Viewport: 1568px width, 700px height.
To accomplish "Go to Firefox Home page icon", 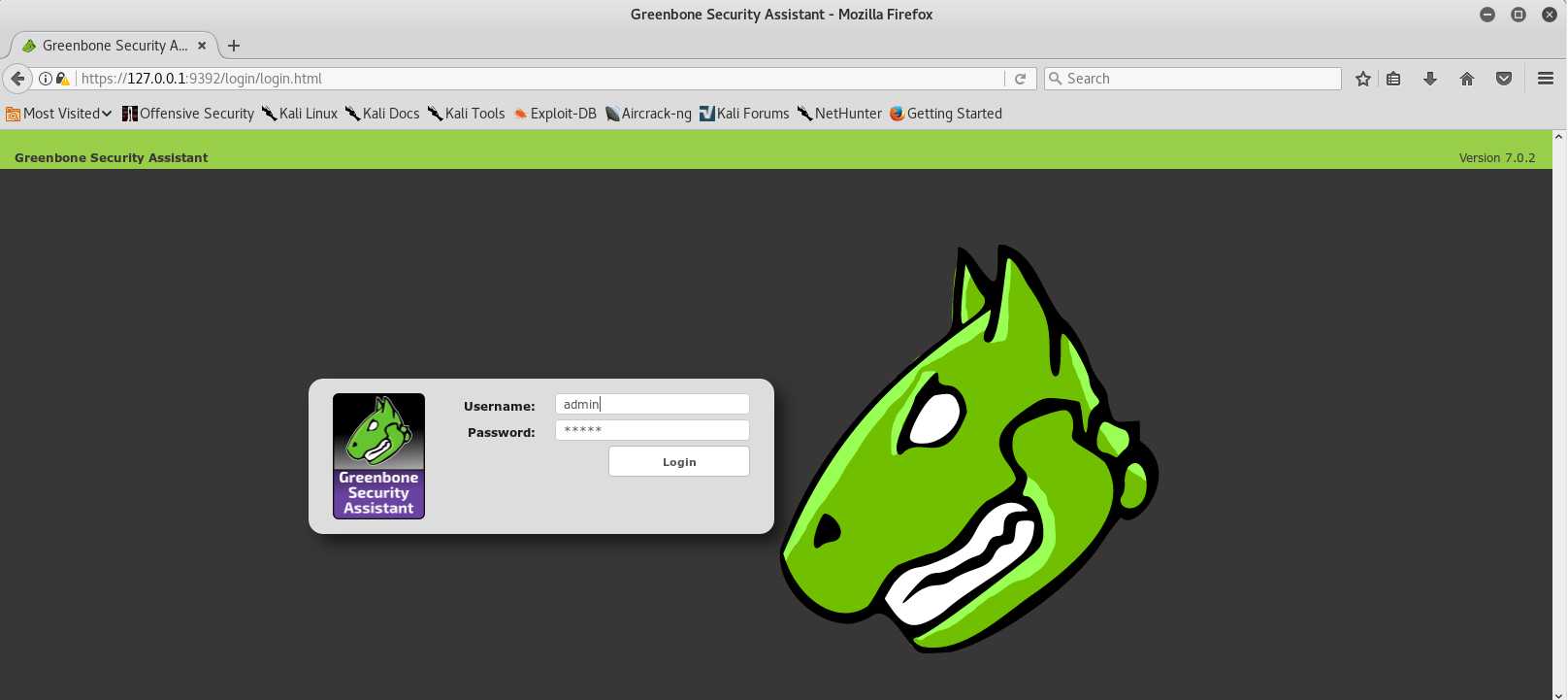I will click(1467, 79).
